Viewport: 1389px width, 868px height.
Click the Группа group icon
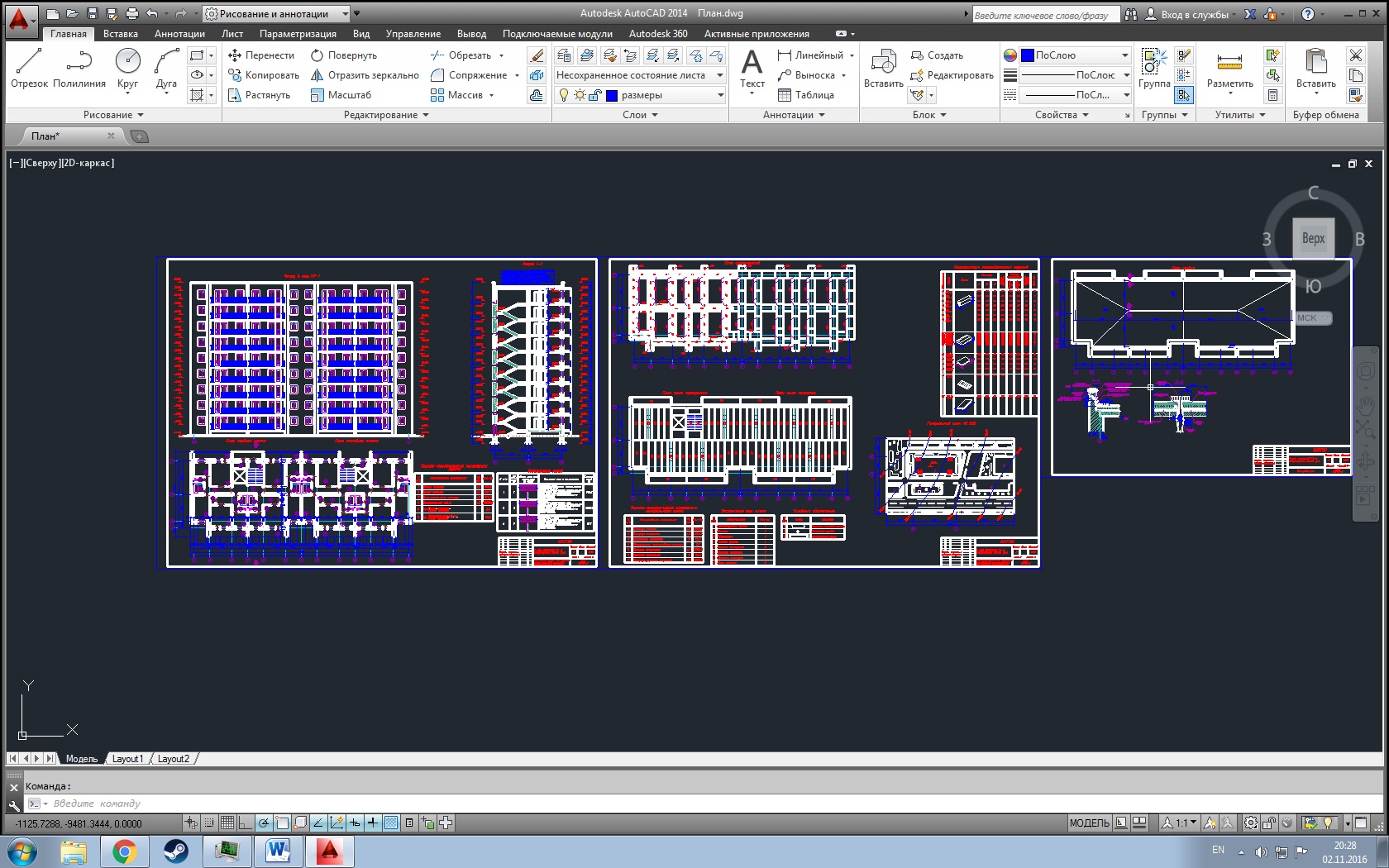(1153, 68)
